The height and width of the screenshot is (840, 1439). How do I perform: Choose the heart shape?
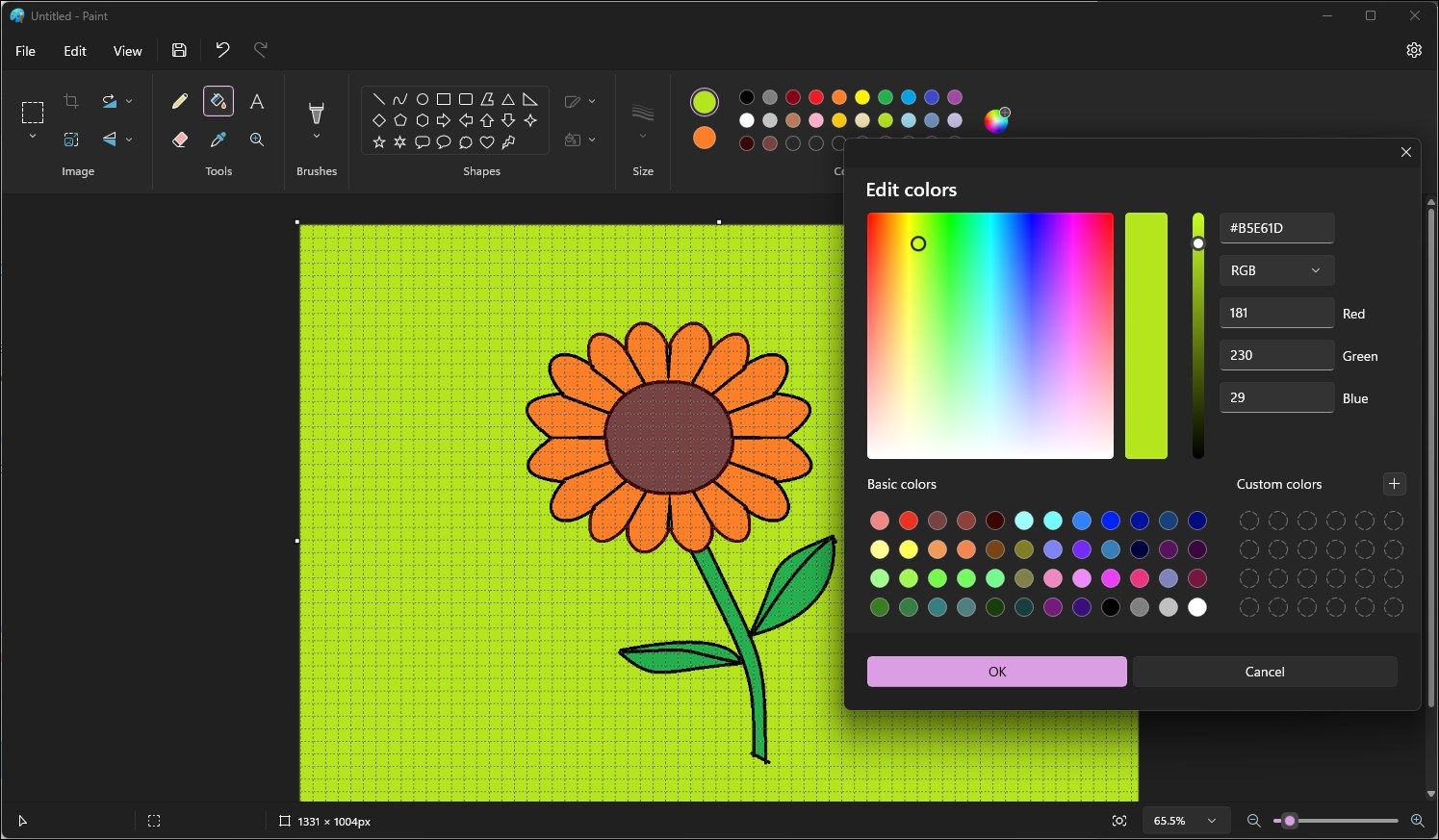pyautogui.click(x=487, y=141)
